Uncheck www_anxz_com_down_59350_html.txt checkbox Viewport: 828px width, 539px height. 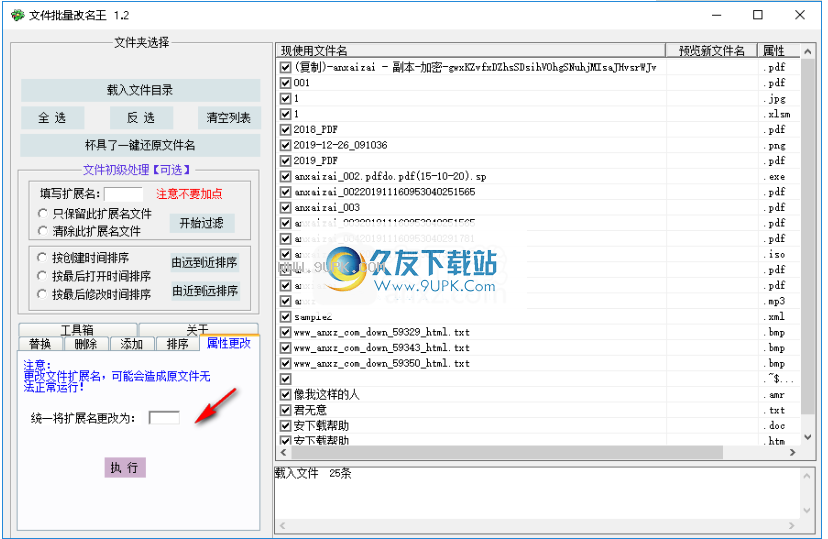(286, 363)
